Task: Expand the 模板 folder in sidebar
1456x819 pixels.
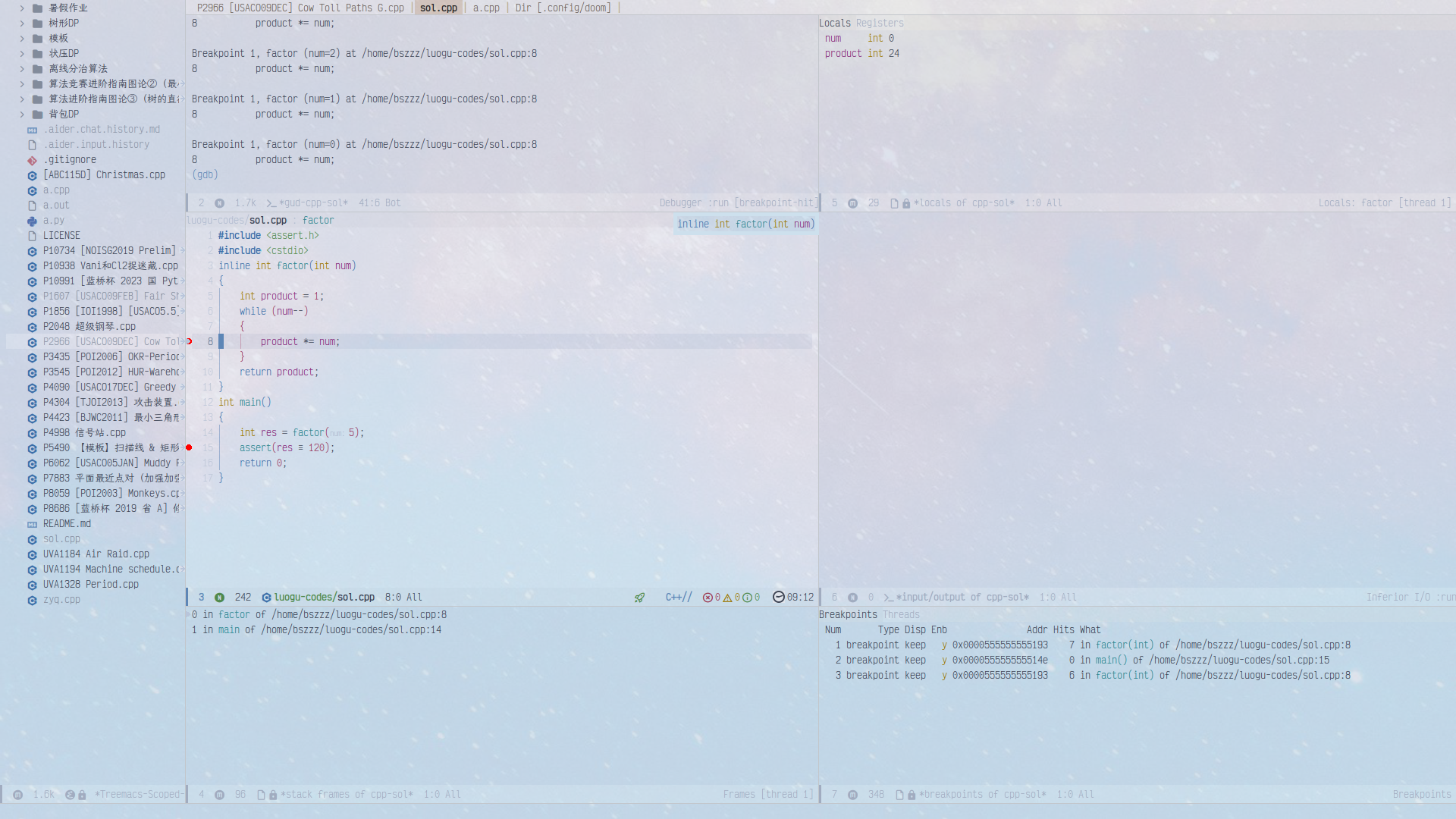Action: point(22,38)
